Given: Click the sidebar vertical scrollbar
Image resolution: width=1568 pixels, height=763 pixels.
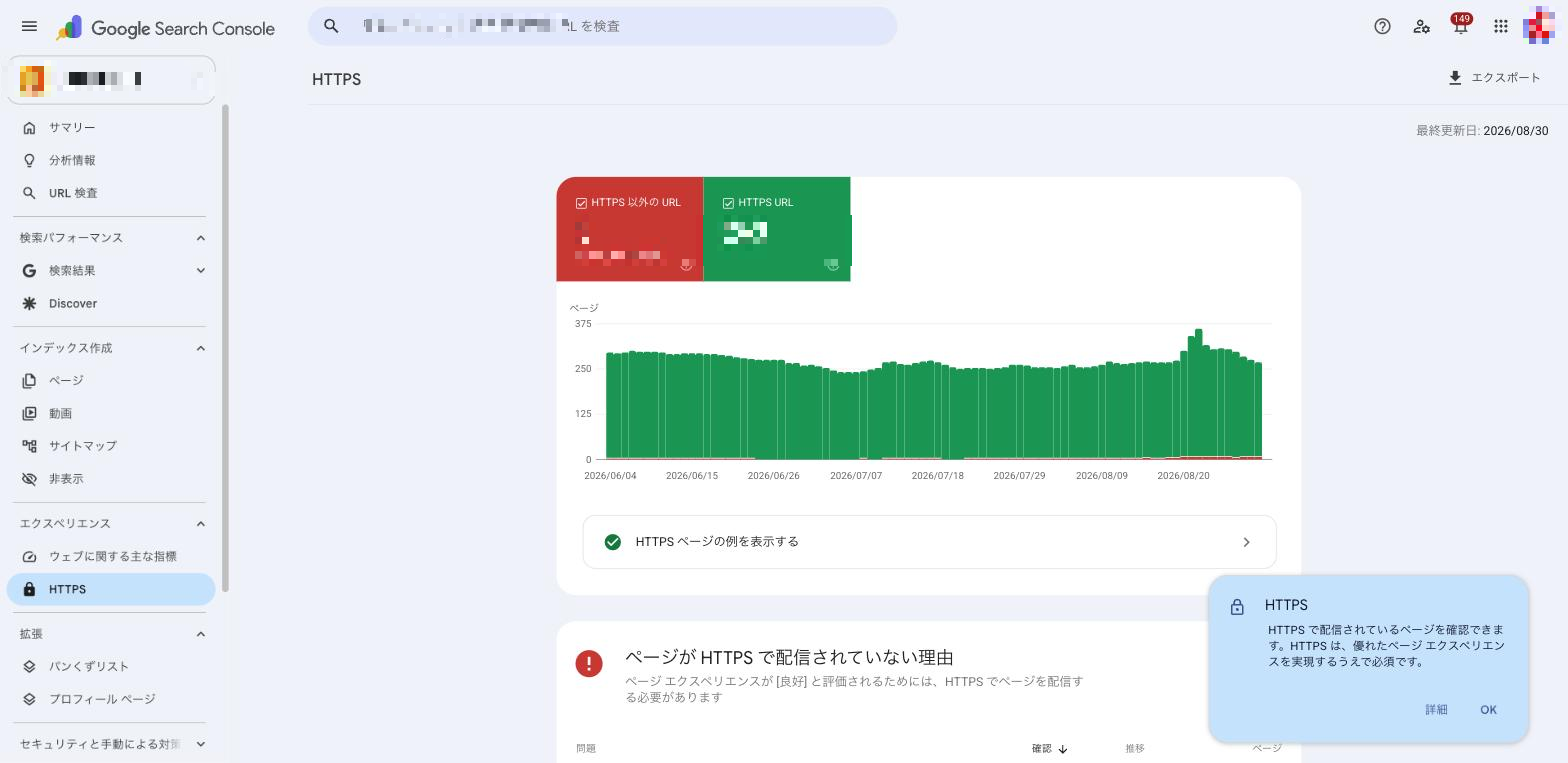Looking at the screenshot, I should [225, 348].
